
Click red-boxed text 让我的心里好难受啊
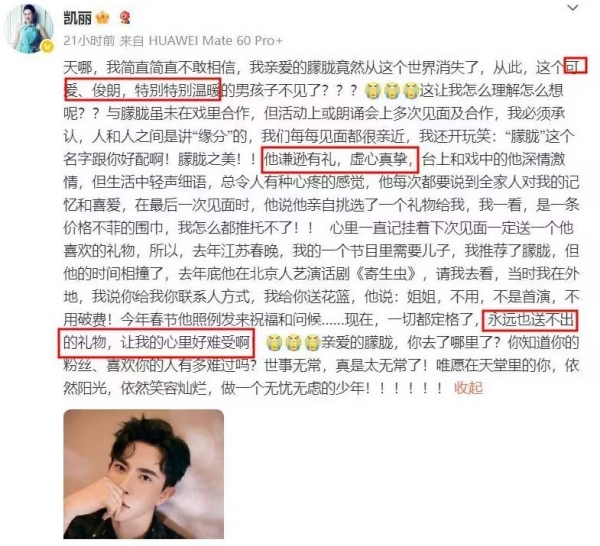pyautogui.click(x=185, y=342)
